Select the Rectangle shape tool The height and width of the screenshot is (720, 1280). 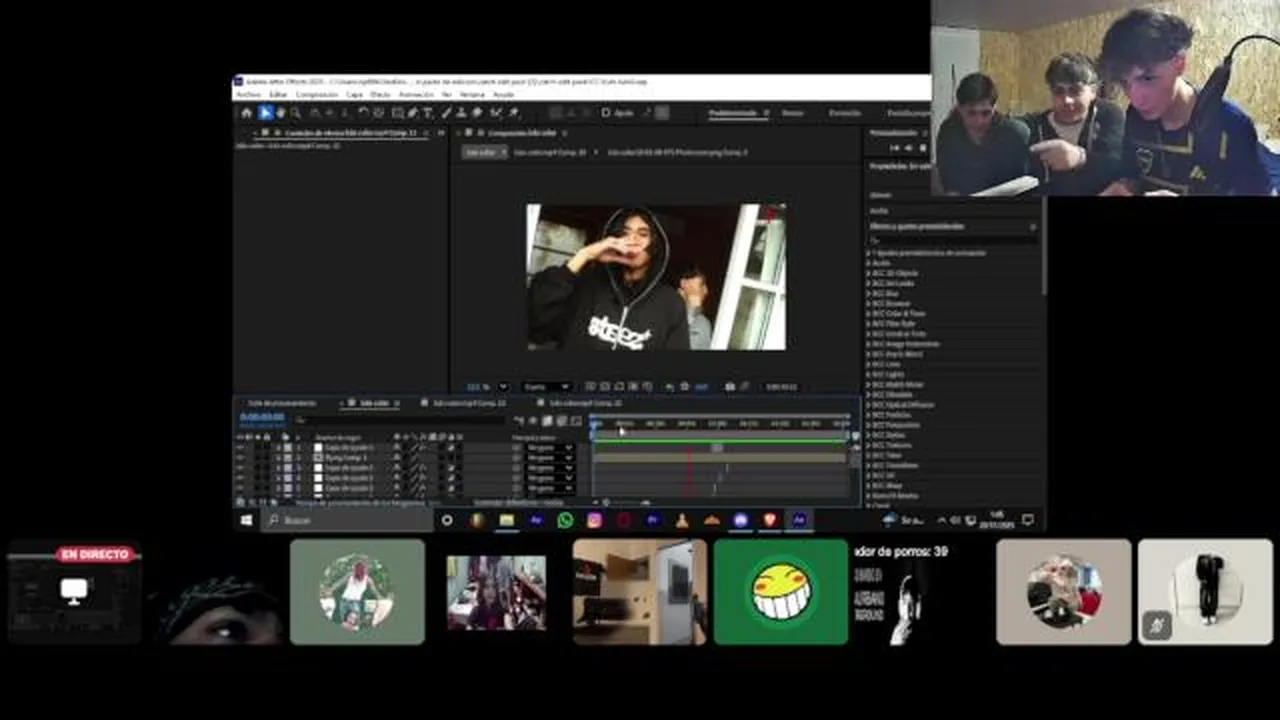[398, 113]
